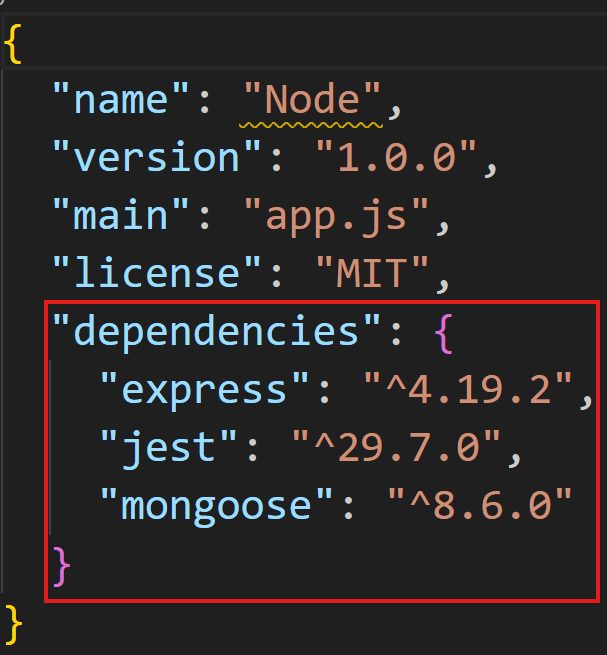Select the "app.js" value

(x=336, y=217)
